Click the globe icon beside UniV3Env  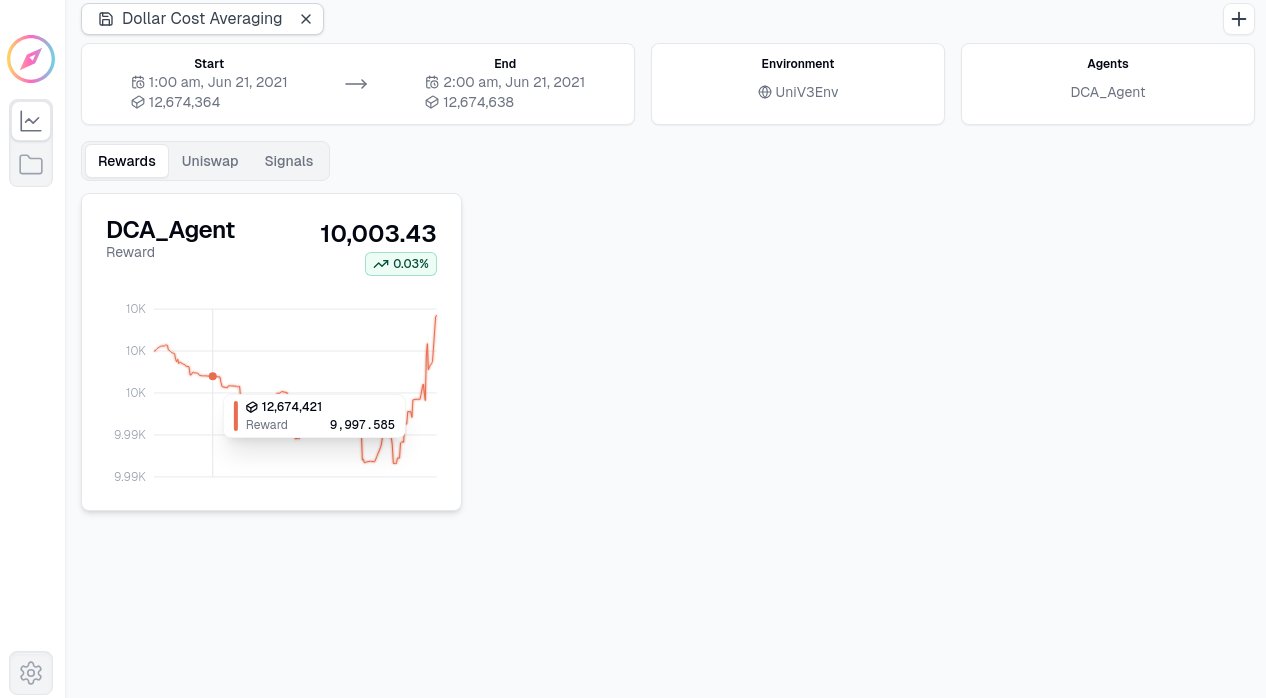[765, 92]
